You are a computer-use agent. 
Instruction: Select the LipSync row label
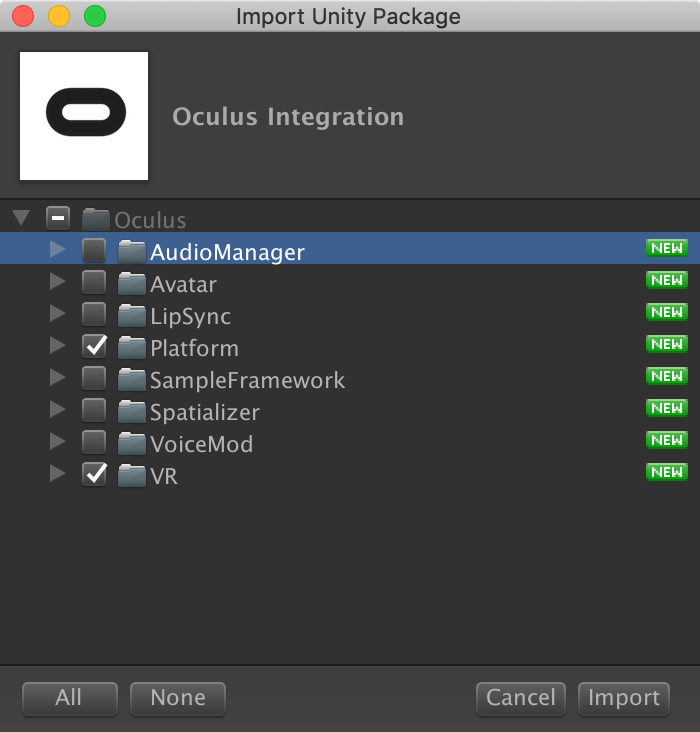click(x=191, y=317)
